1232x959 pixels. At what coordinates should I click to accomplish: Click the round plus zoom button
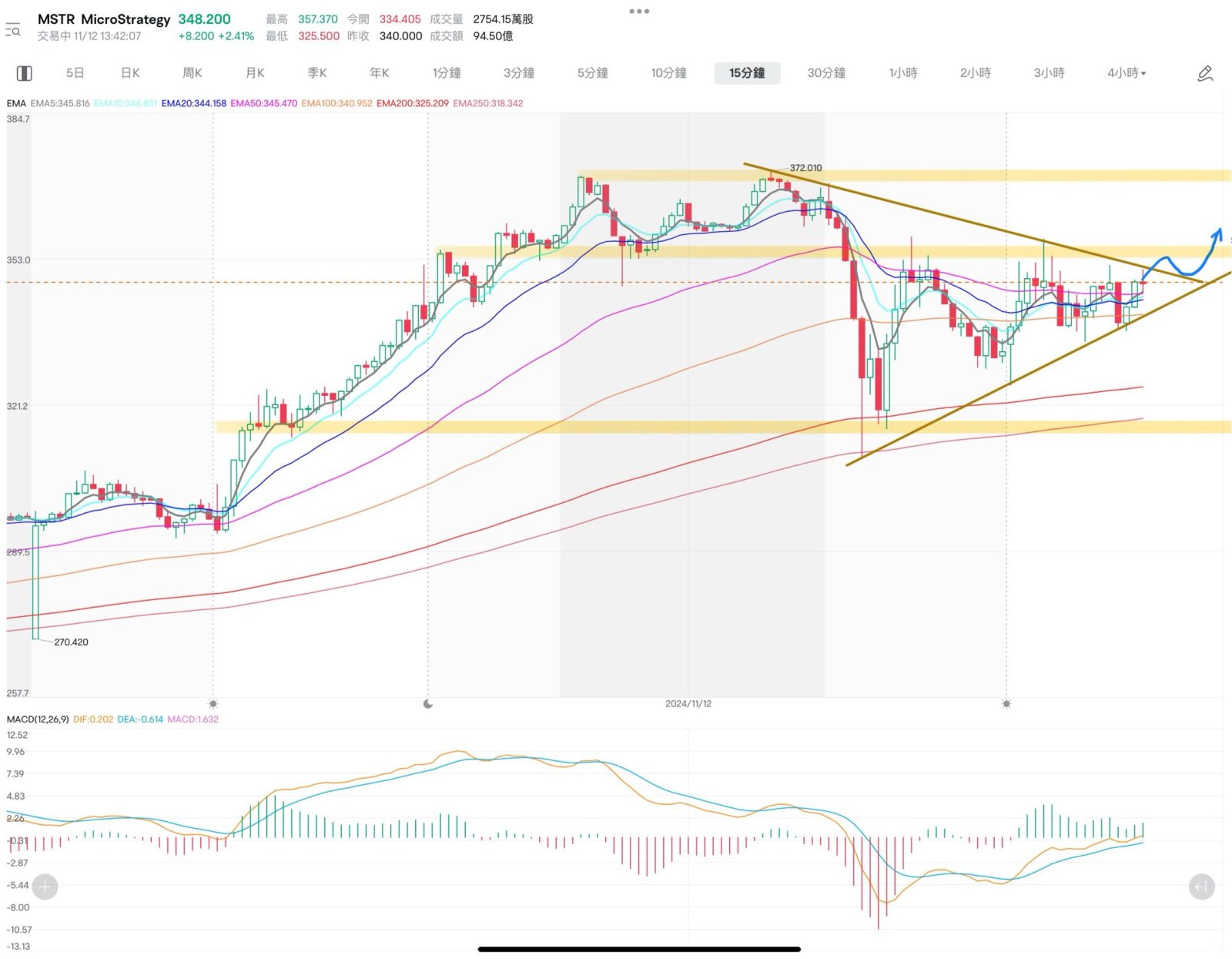click(45, 887)
